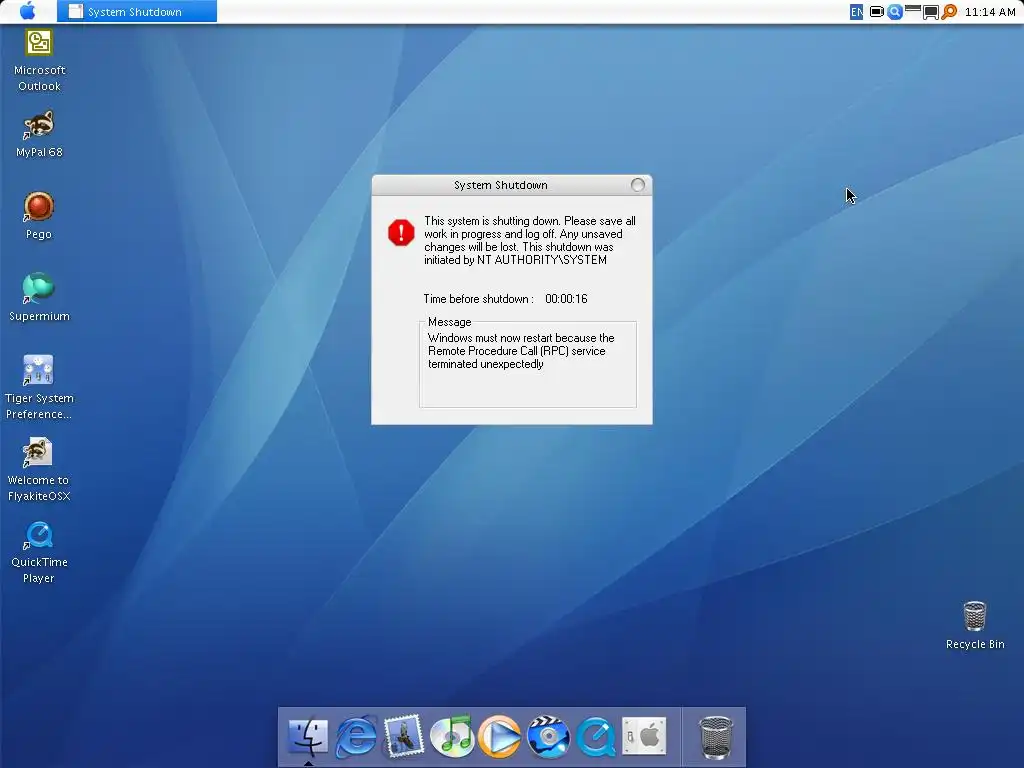Launch iTunes from the dock
1024x768 pixels.
pyautogui.click(x=452, y=737)
